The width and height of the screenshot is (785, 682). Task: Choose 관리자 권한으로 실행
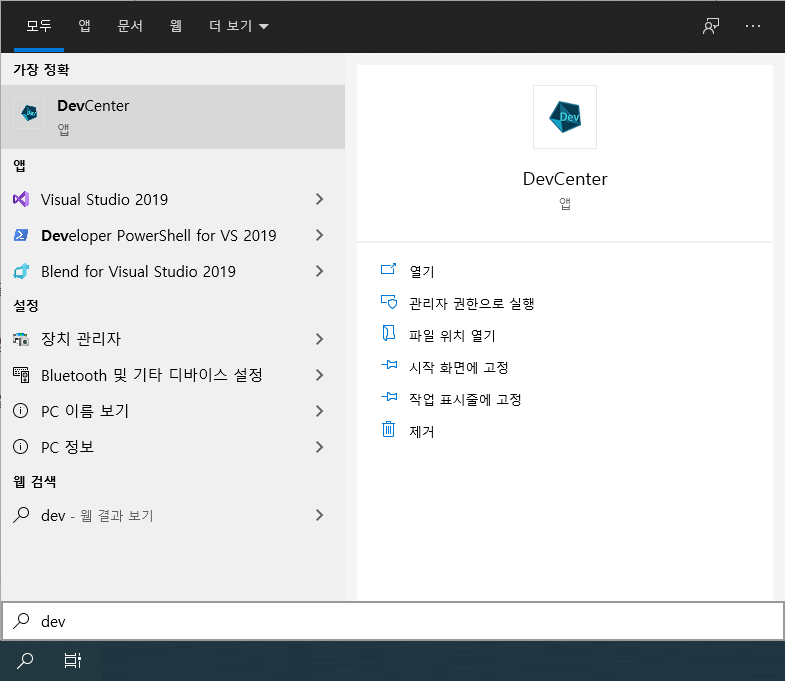click(x=472, y=303)
